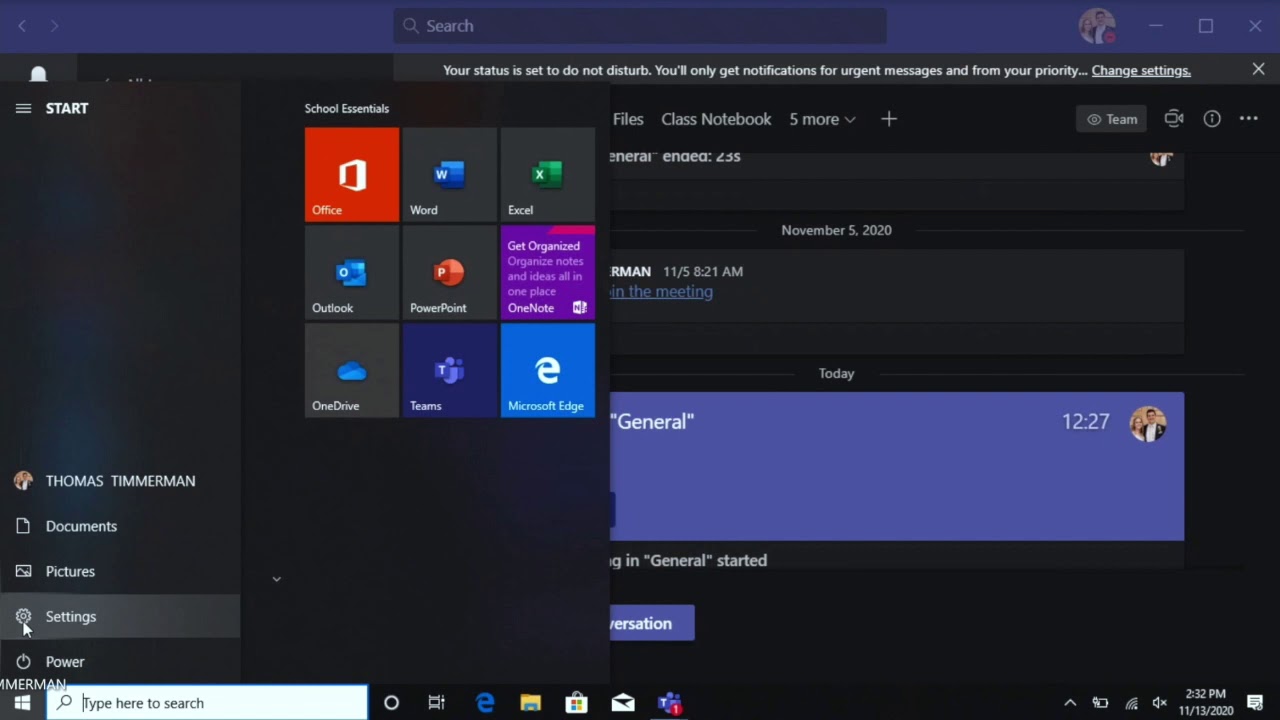This screenshot has height=720, width=1280.
Task: Open the THOMAS TIMMERMAN user account menu
Action: (x=120, y=481)
